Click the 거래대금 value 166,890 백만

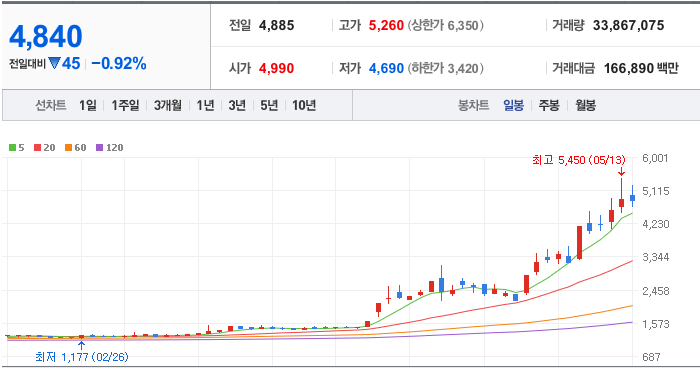[x=641, y=68]
